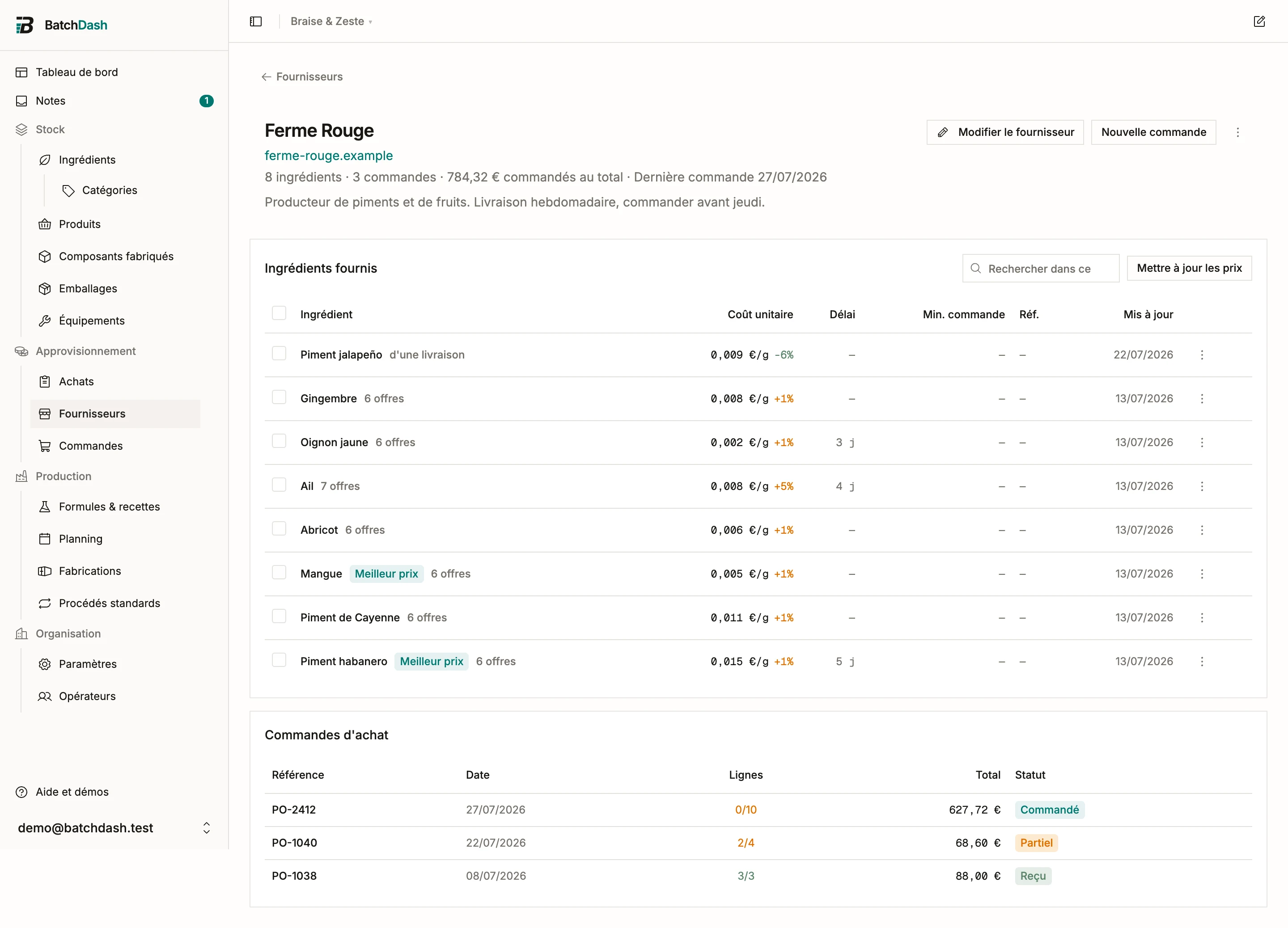Click the Emballages package icon

[x=45, y=289]
